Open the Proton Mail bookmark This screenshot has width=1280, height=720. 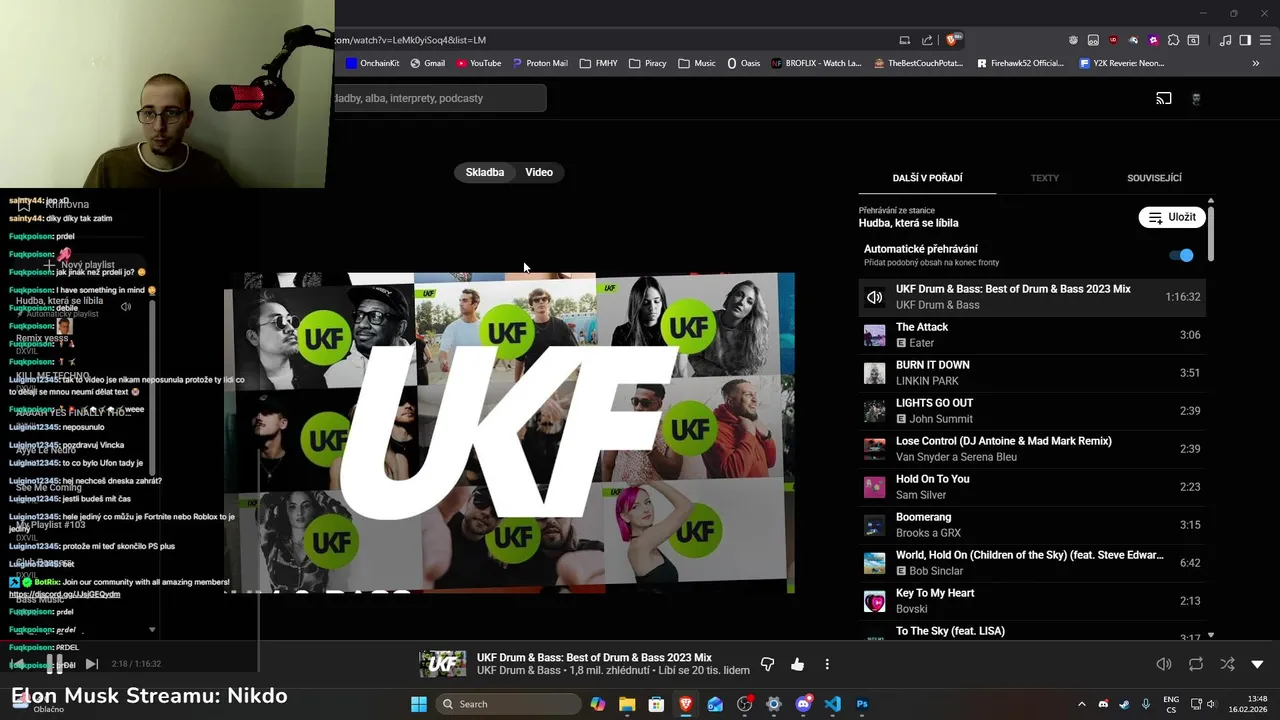click(x=540, y=63)
